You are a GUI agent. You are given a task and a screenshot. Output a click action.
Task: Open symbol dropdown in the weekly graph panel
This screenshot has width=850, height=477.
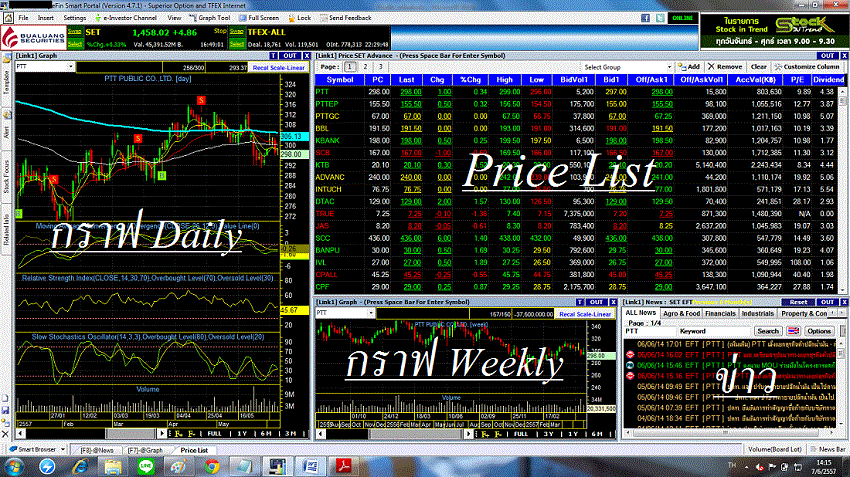pos(371,313)
